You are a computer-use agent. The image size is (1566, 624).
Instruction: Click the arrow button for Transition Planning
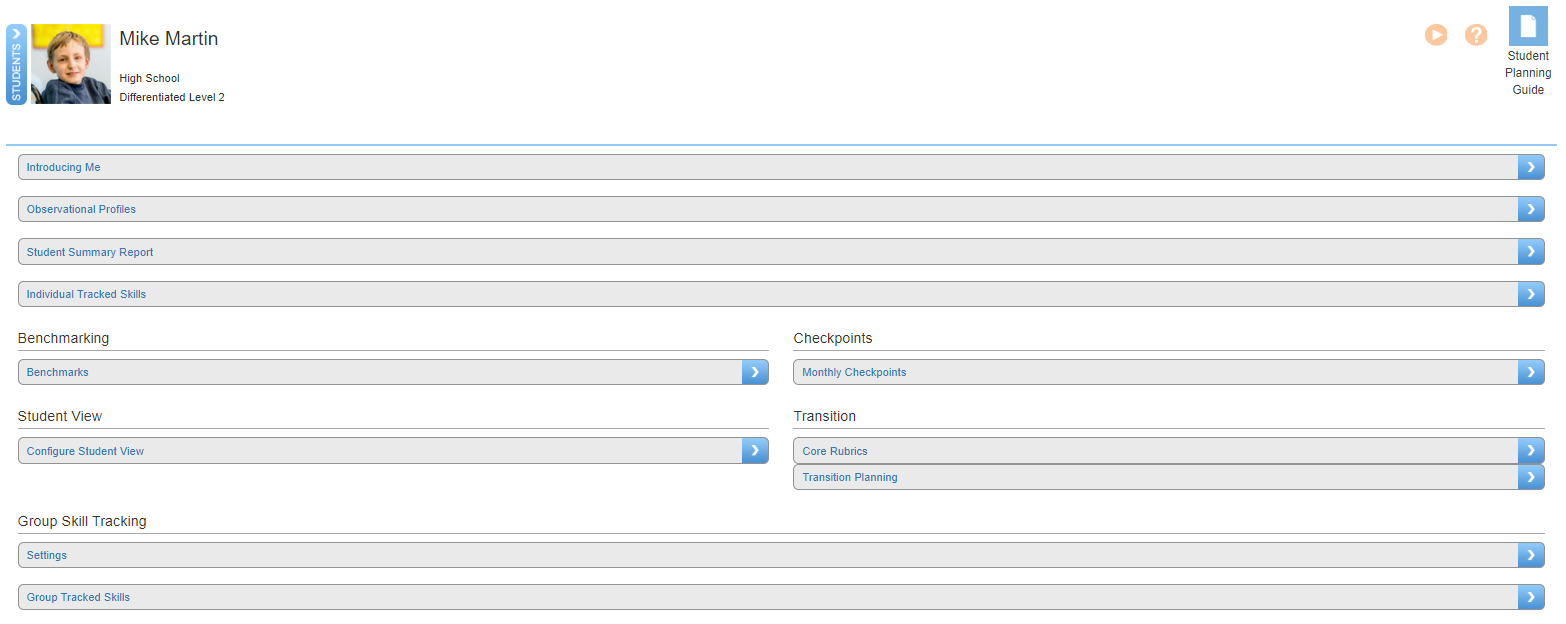click(1531, 477)
